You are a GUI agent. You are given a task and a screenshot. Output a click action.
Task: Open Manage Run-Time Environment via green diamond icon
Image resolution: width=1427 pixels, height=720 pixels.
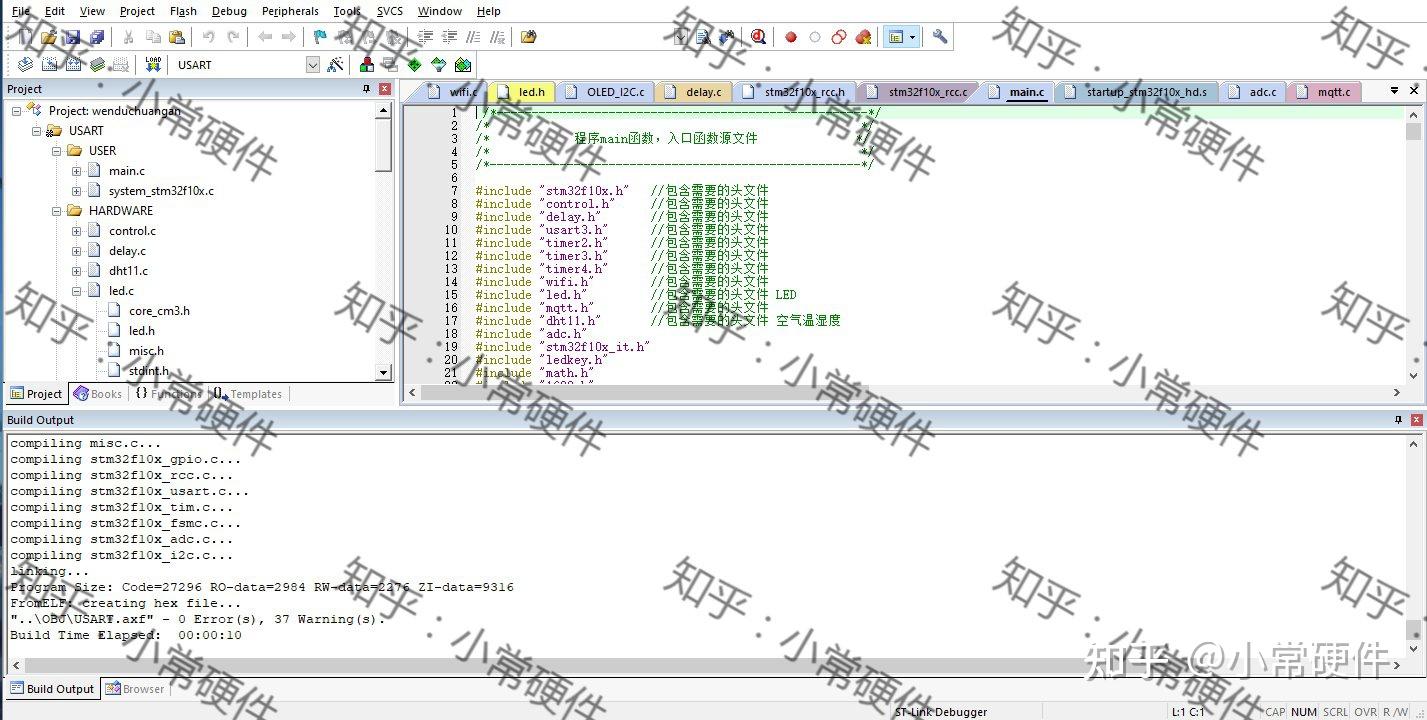pos(415,65)
